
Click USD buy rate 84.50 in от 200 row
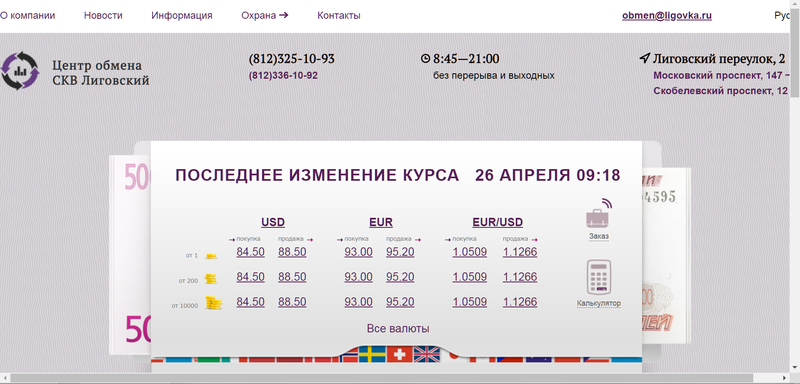pos(251,277)
